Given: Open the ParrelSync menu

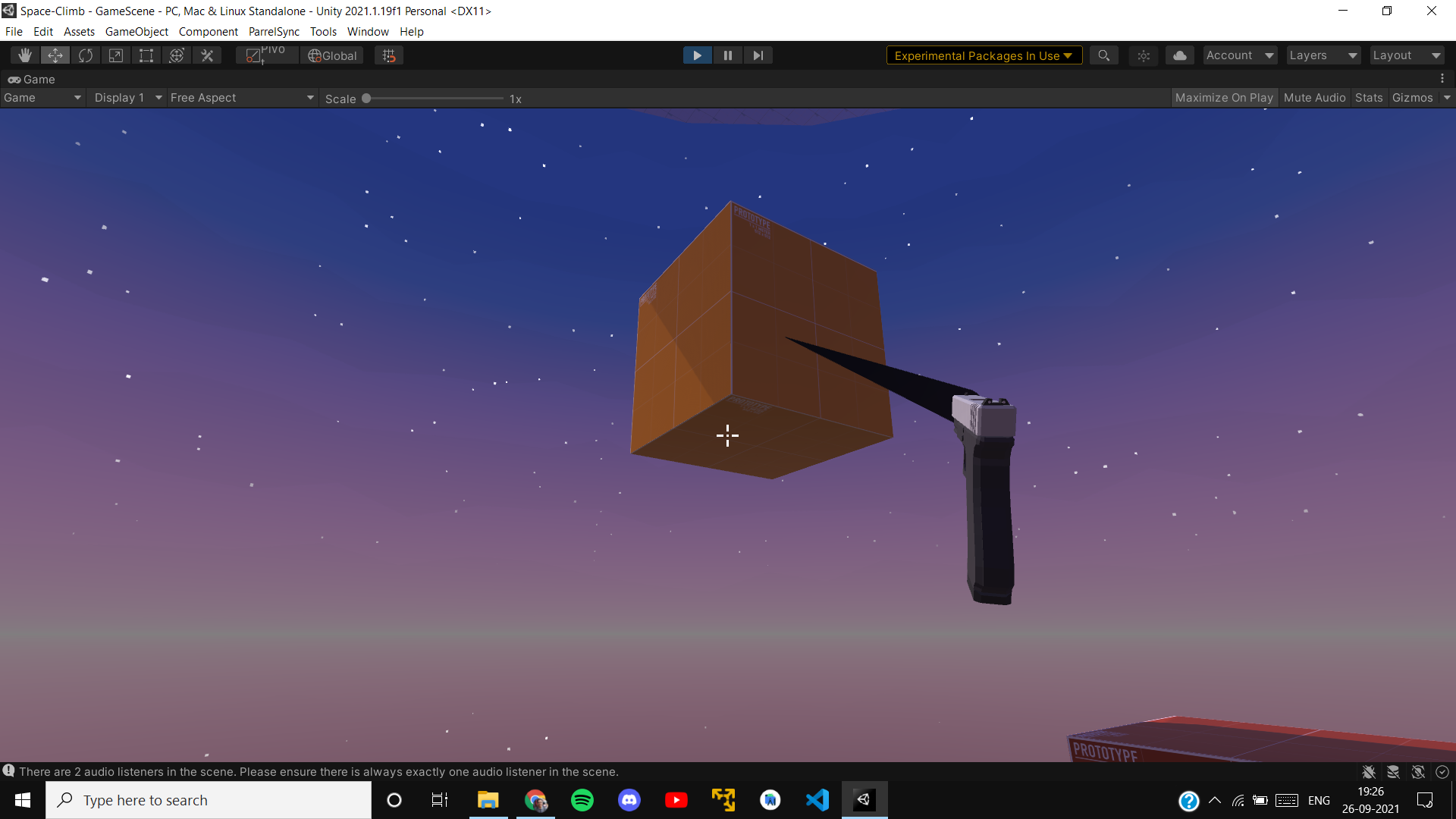Looking at the screenshot, I should pos(274,32).
